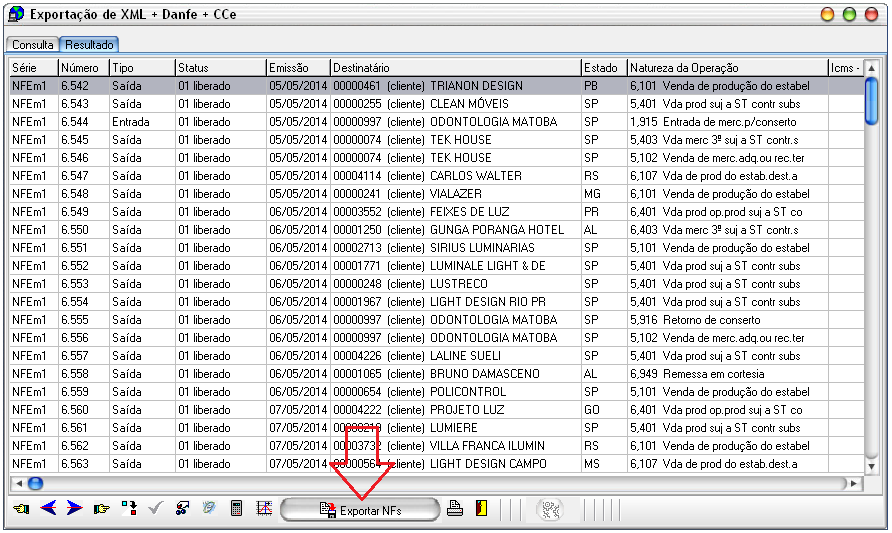Click the Icms column header

coord(846,68)
